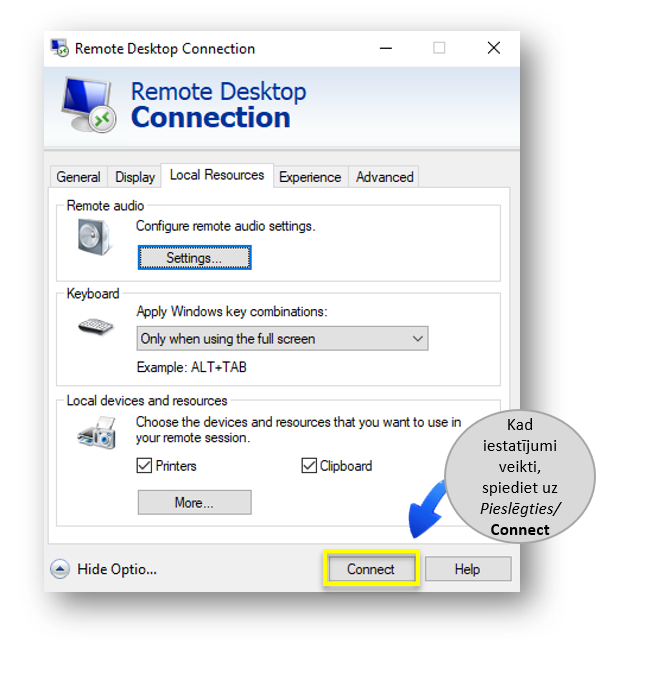Click the keyboard icon
The height and width of the screenshot is (700, 654).
point(96,326)
